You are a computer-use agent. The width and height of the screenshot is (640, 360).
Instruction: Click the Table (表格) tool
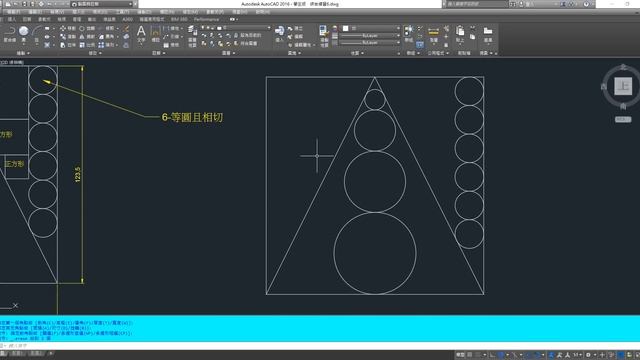coord(172,45)
